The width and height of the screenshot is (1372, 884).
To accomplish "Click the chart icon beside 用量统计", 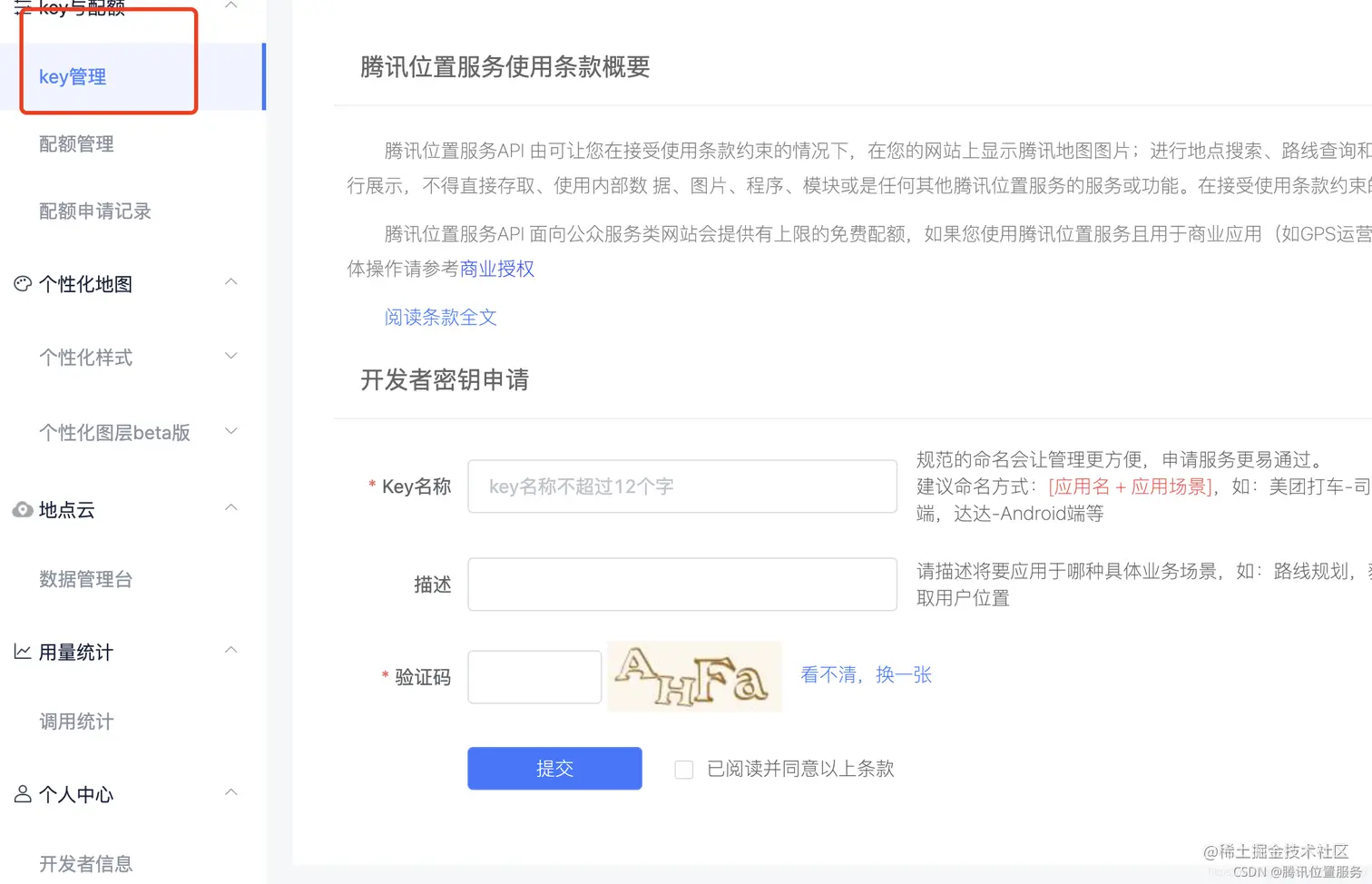I will 23,652.
